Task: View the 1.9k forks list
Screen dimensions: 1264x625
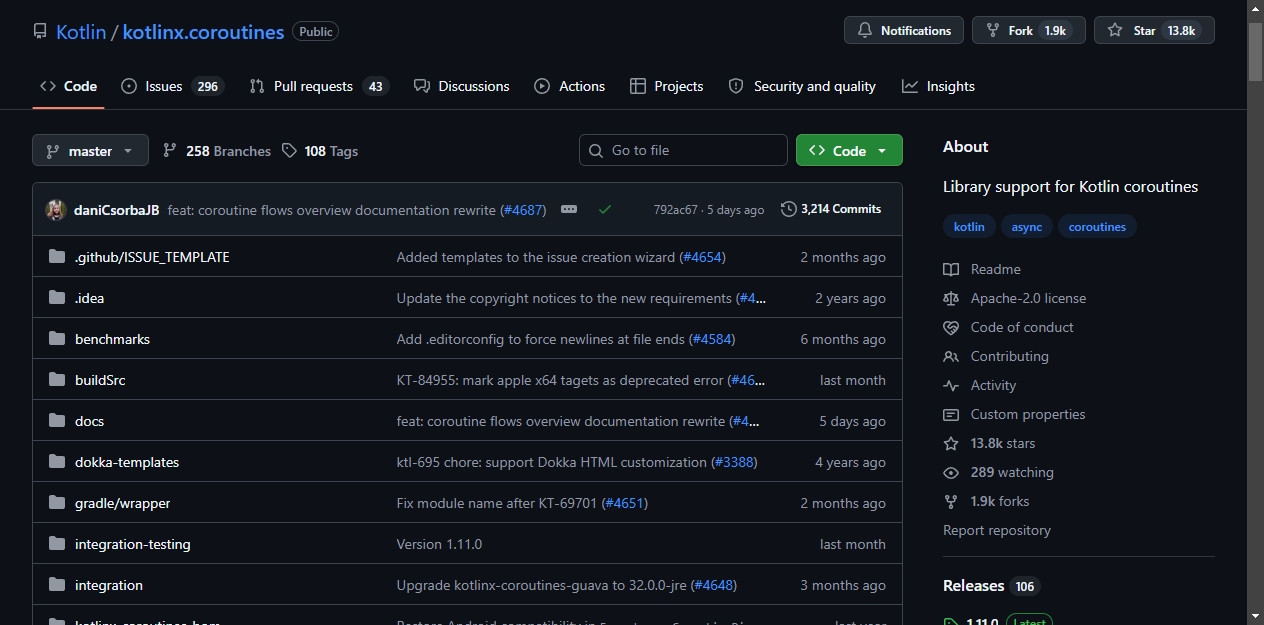Action: pyautogui.click(x=986, y=501)
